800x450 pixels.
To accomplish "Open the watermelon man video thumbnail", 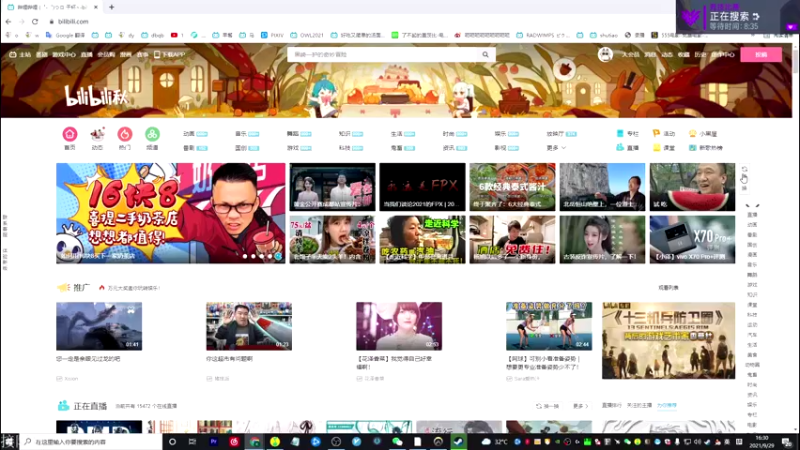I will click(692, 187).
